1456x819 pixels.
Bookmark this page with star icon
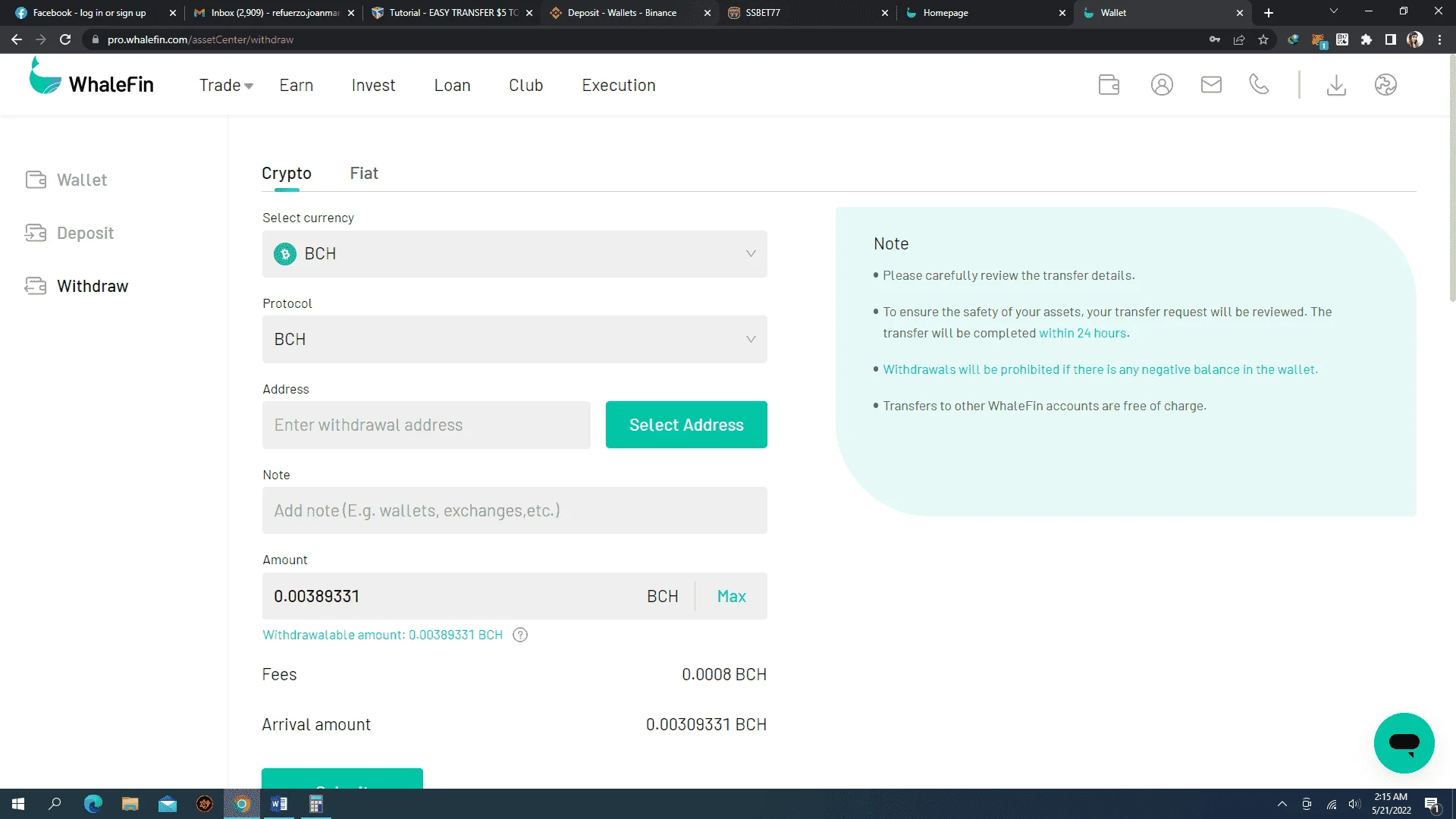[x=1263, y=39]
